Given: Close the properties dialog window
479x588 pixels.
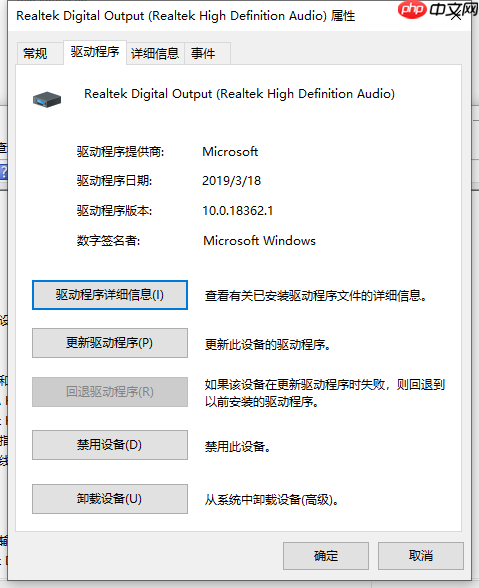Looking at the screenshot, I should click(456, 16).
